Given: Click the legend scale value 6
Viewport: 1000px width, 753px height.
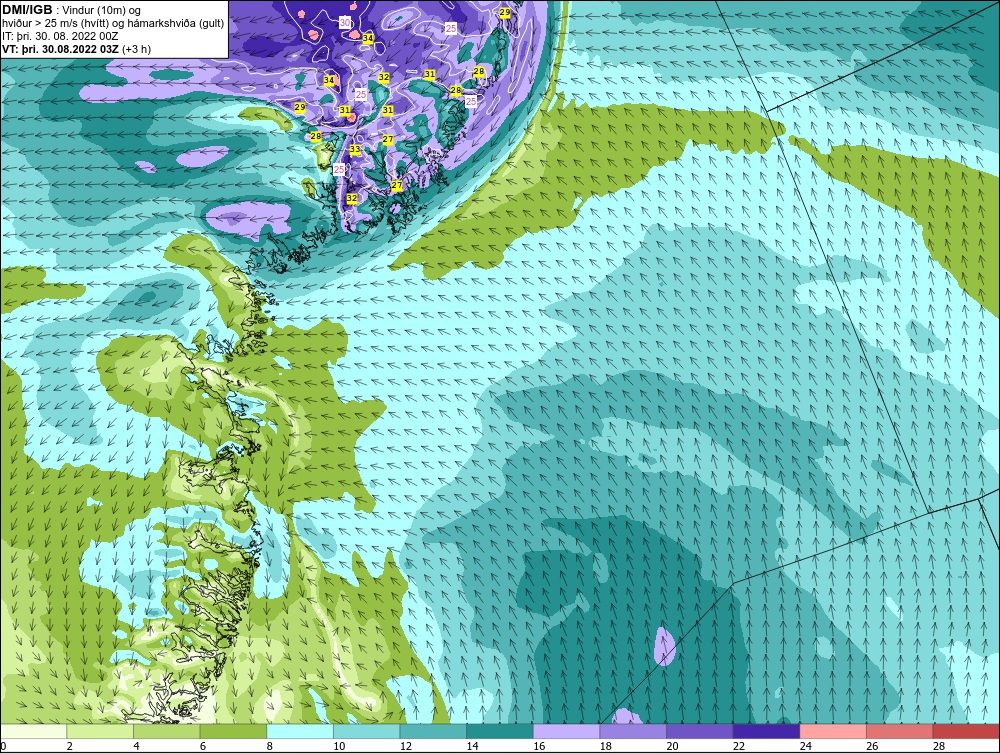Looking at the screenshot, I should point(203,746).
